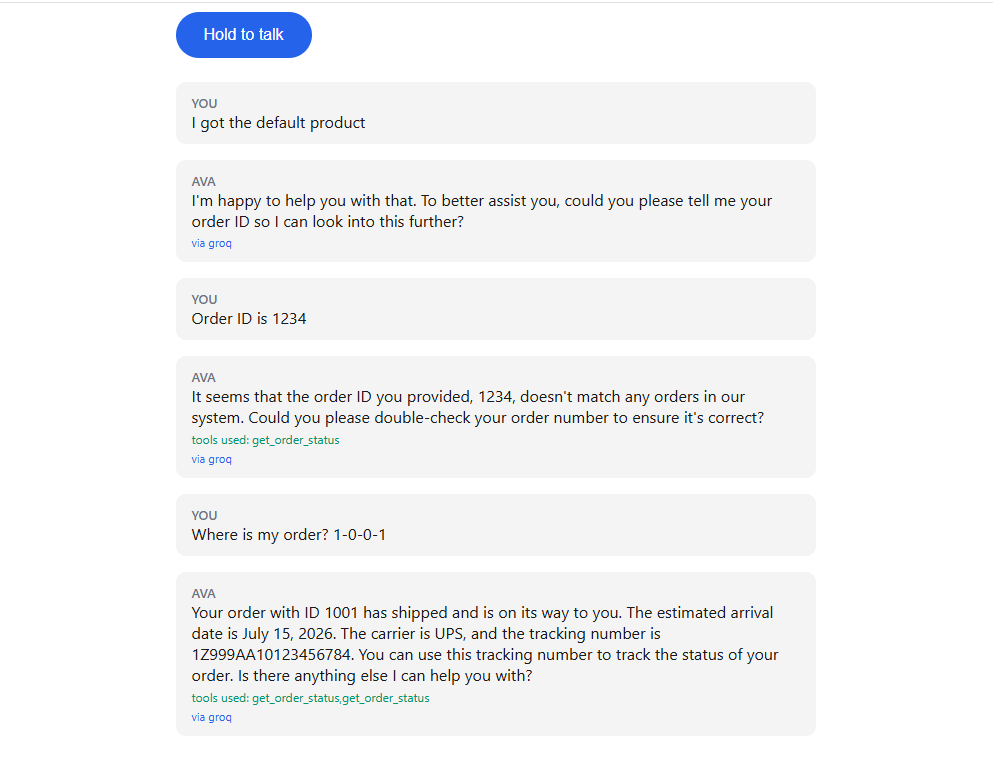Click the AVA label above the order ID request

(203, 182)
